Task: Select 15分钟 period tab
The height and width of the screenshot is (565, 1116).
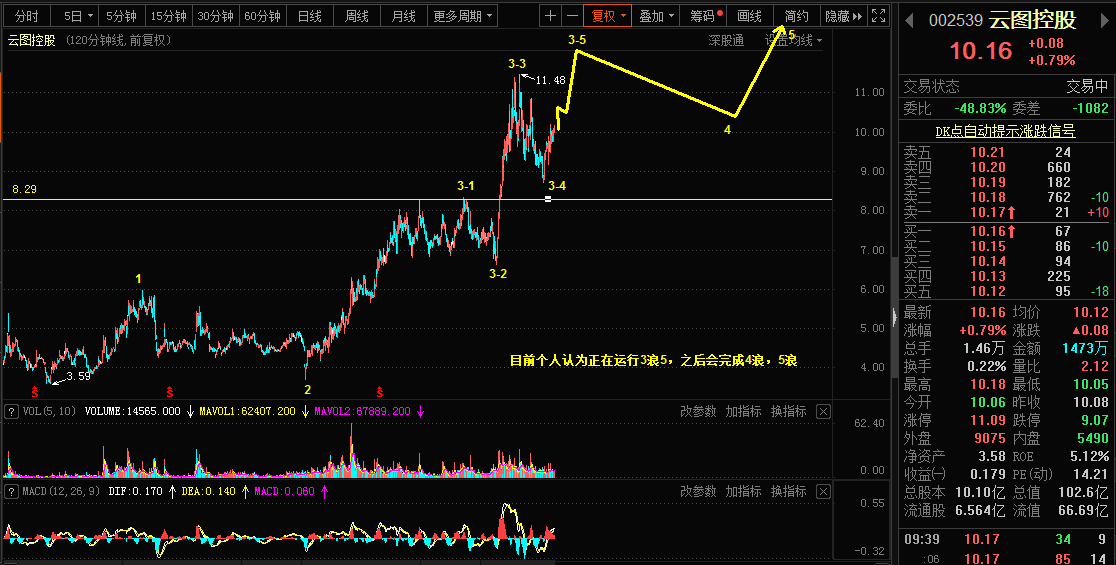Action: coord(169,16)
